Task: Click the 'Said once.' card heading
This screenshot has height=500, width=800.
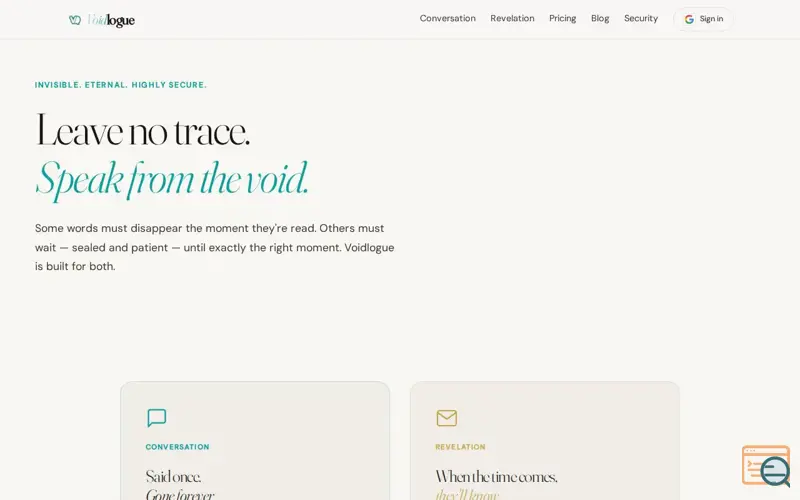Action: click(x=173, y=477)
